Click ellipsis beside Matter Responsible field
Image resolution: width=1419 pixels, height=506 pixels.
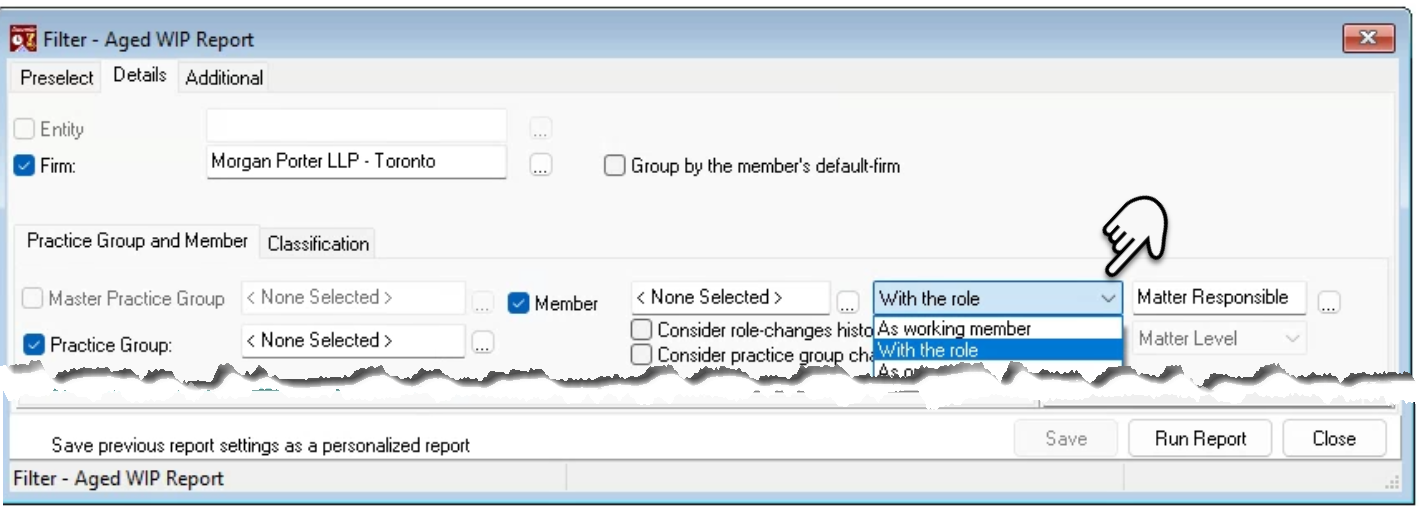coord(1329,301)
